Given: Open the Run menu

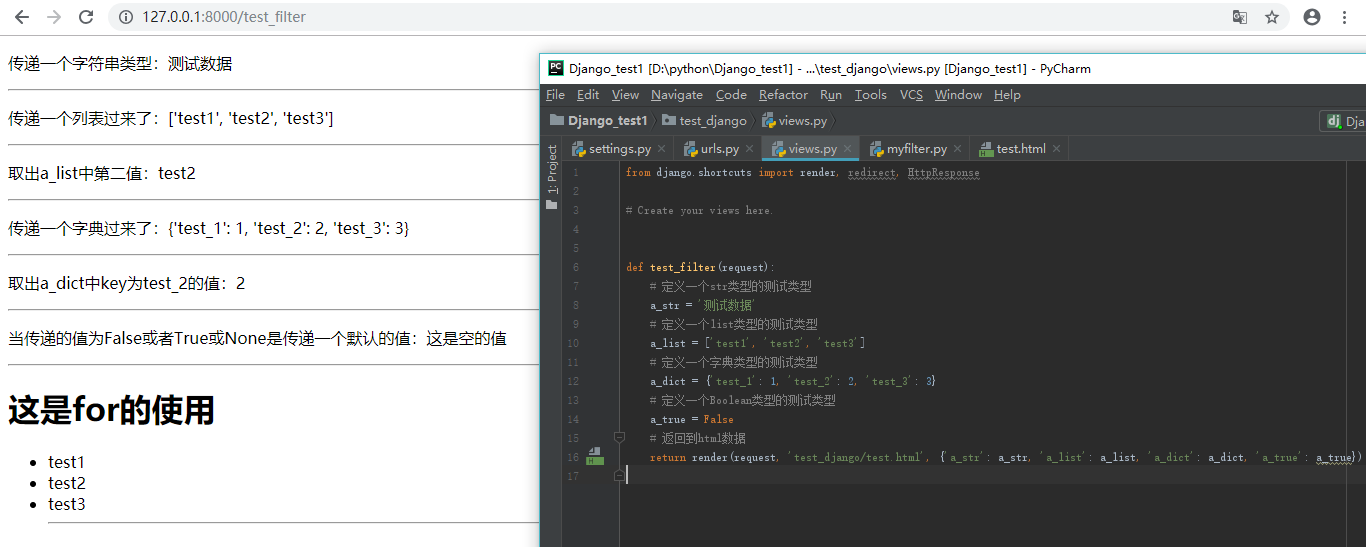Looking at the screenshot, I should [831, 95].
